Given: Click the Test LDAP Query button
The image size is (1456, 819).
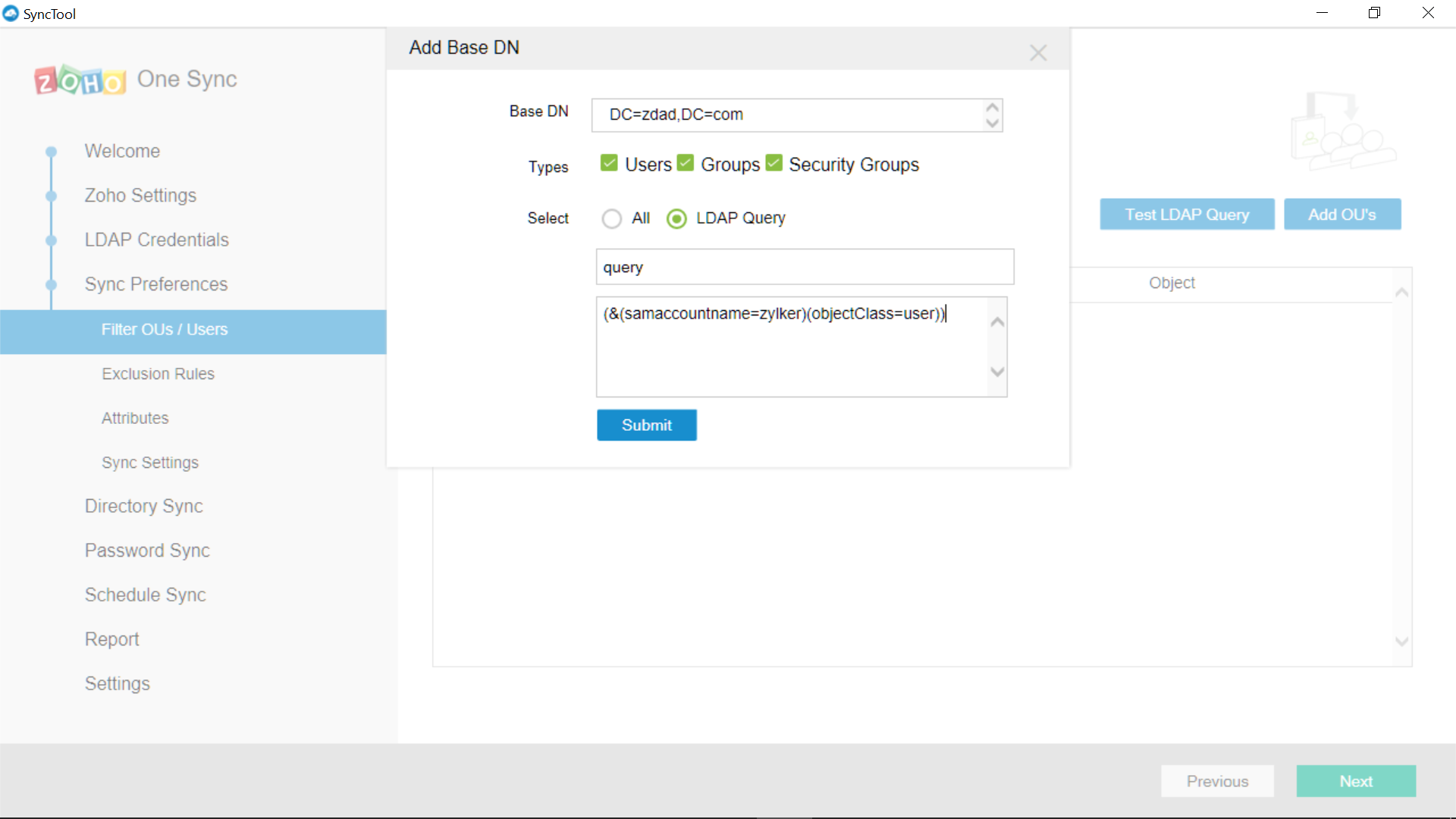Looking at the screenshot, I should tap(1187, 215).
